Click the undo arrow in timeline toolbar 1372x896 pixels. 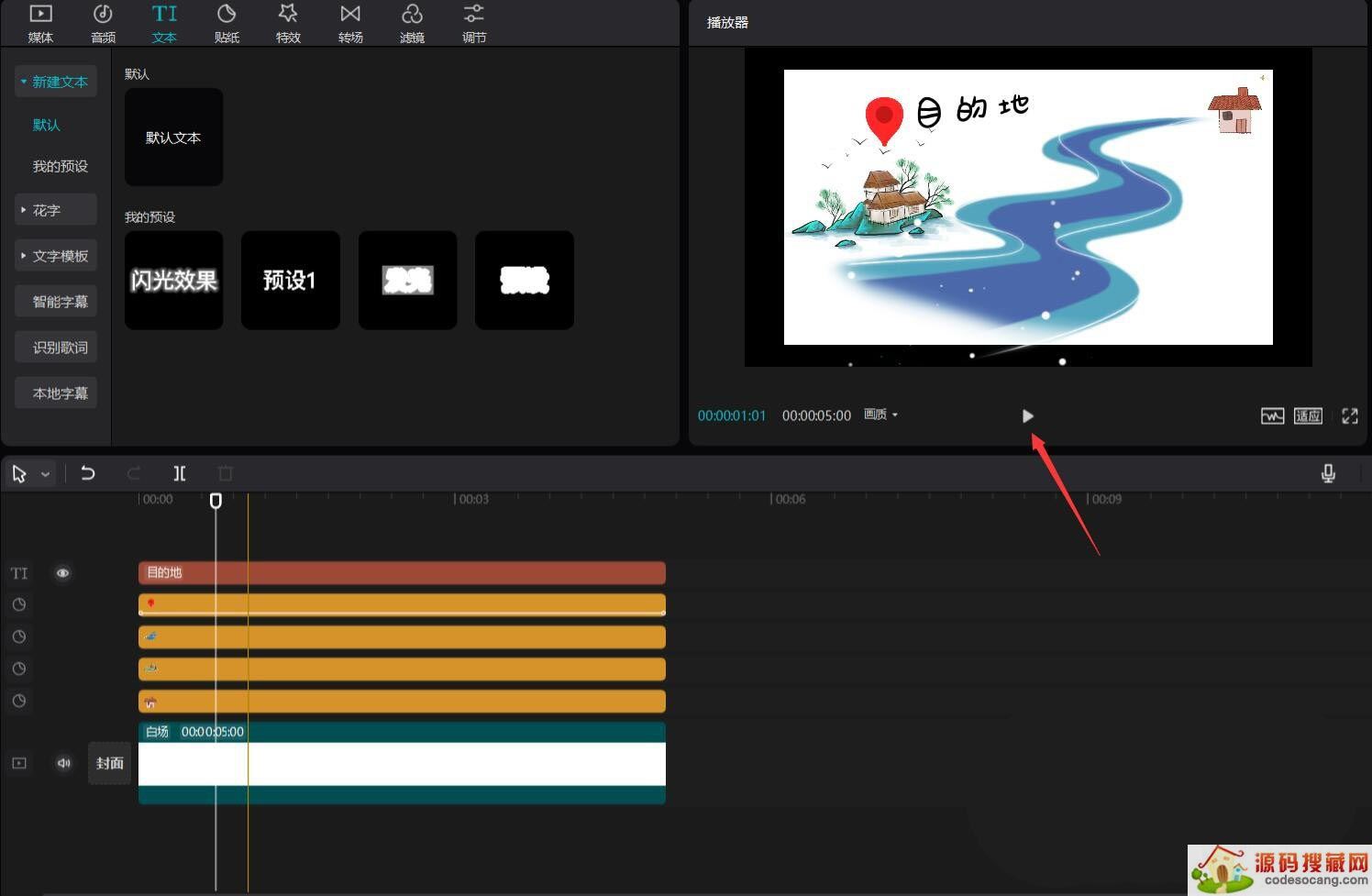tap(88, 473)
